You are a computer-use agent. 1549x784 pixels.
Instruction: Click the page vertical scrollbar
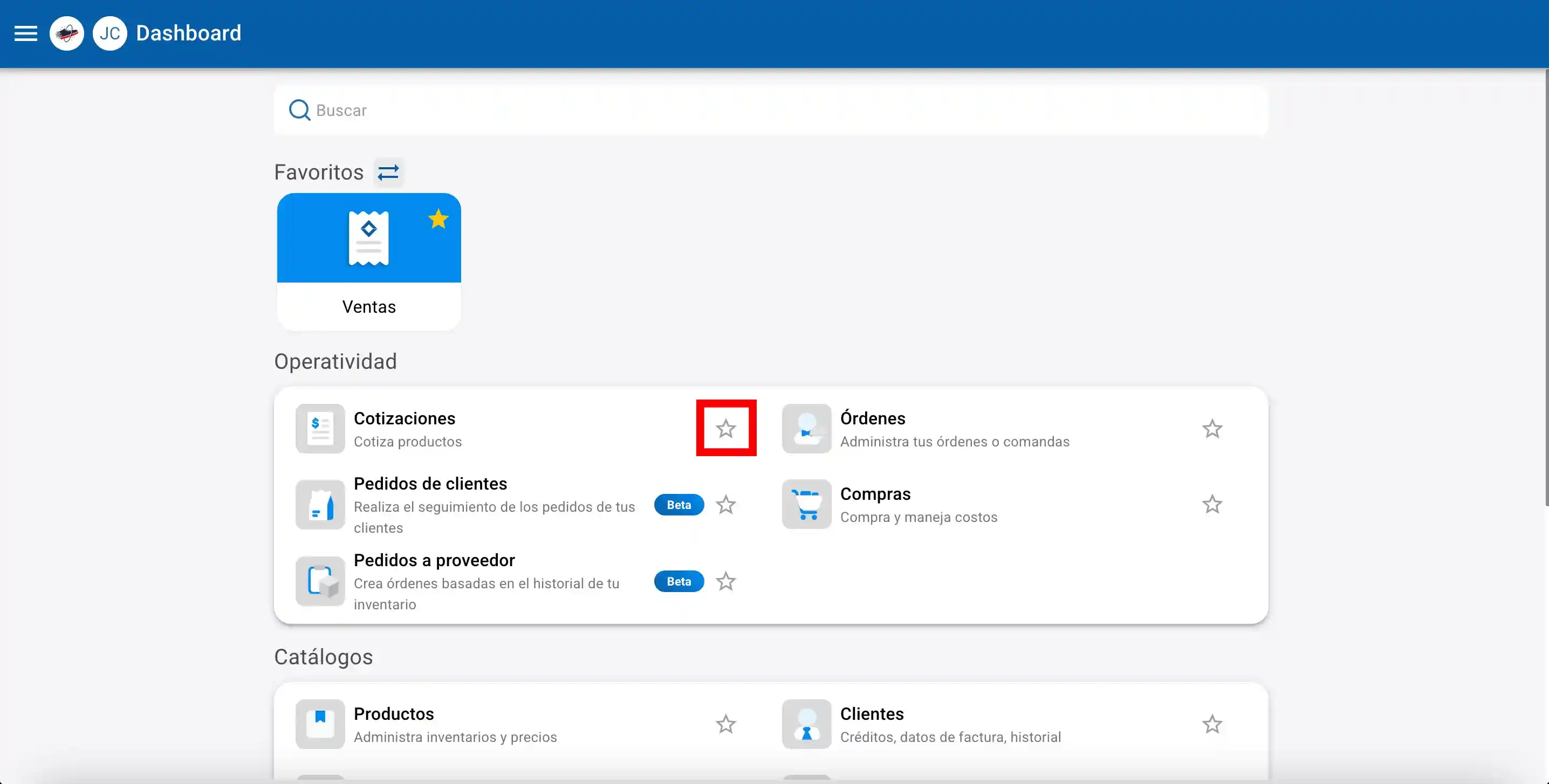pos(1546,288)
